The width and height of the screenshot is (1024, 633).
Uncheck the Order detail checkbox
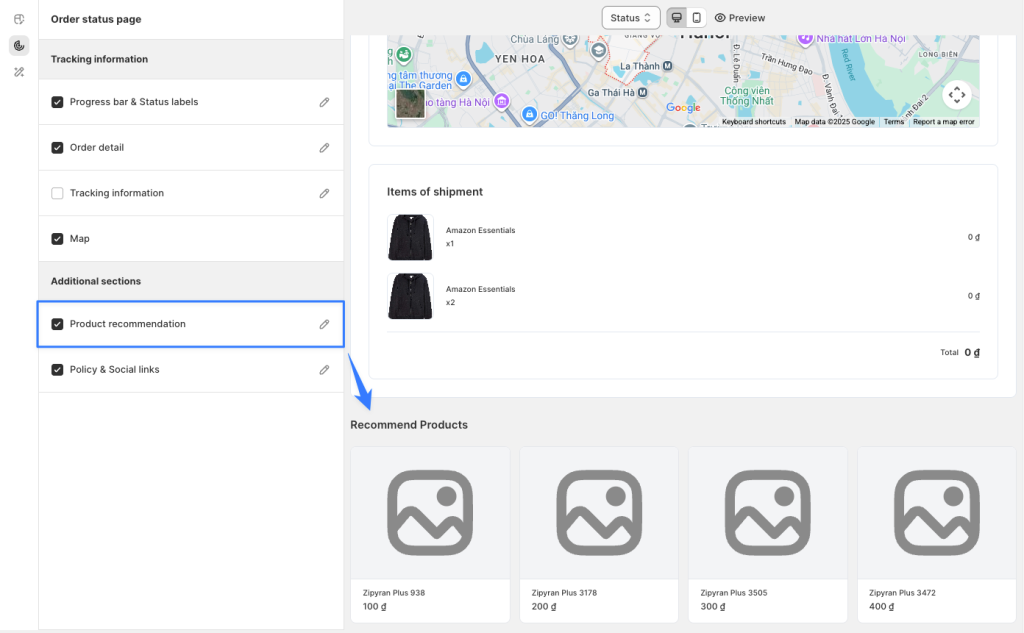pyautogui.click(x=57, y=148)
